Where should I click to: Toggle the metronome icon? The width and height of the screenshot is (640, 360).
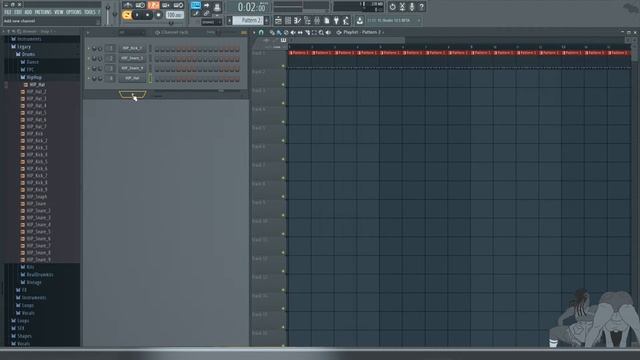pos(127,5)
